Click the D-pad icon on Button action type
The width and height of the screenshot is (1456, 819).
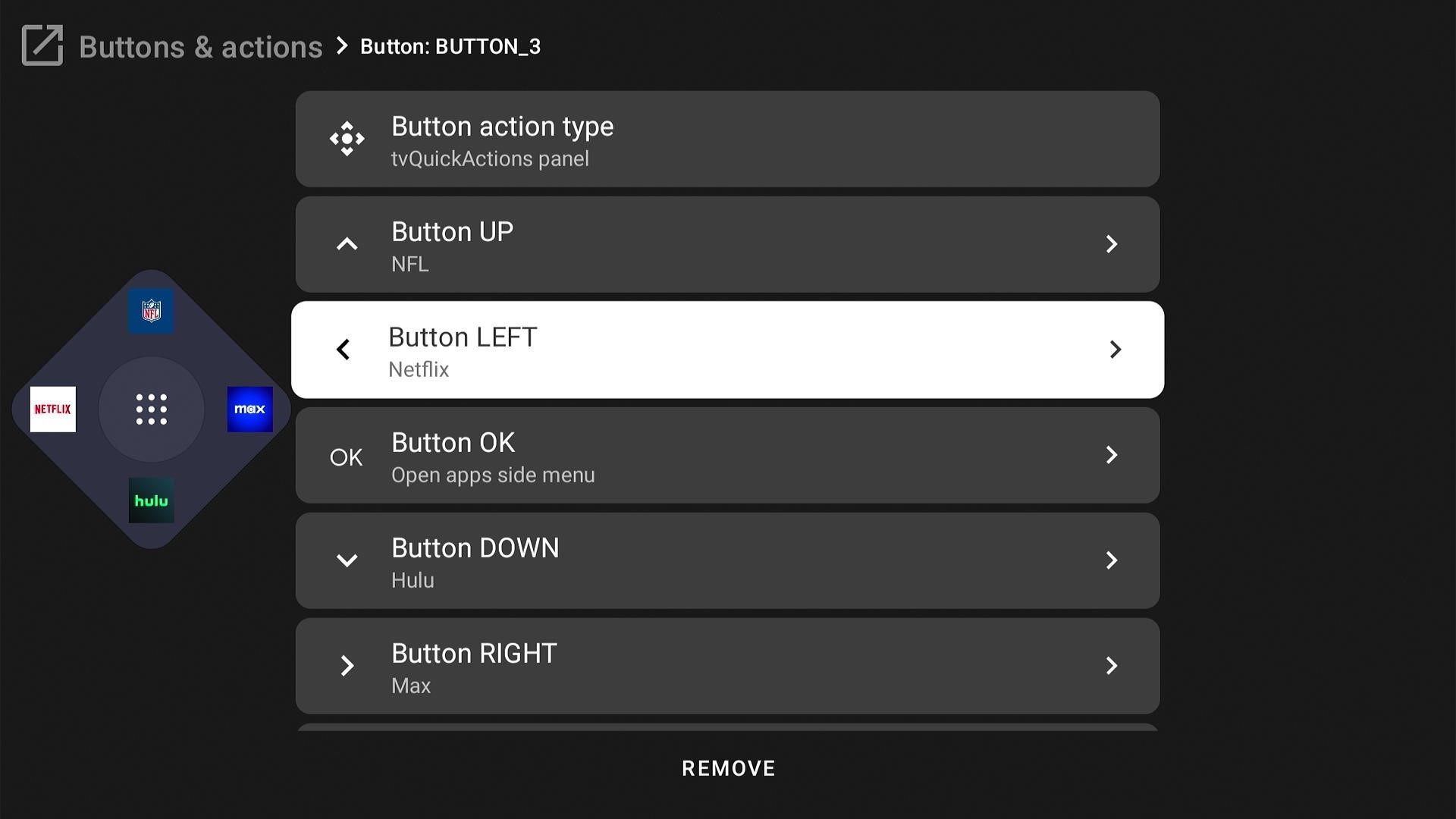point(347,139)
